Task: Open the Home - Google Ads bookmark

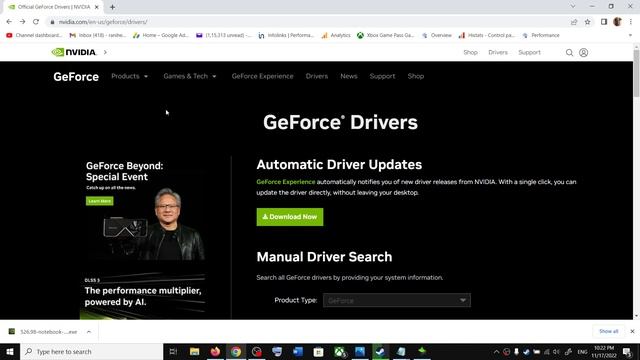Action: coord(161,36)
